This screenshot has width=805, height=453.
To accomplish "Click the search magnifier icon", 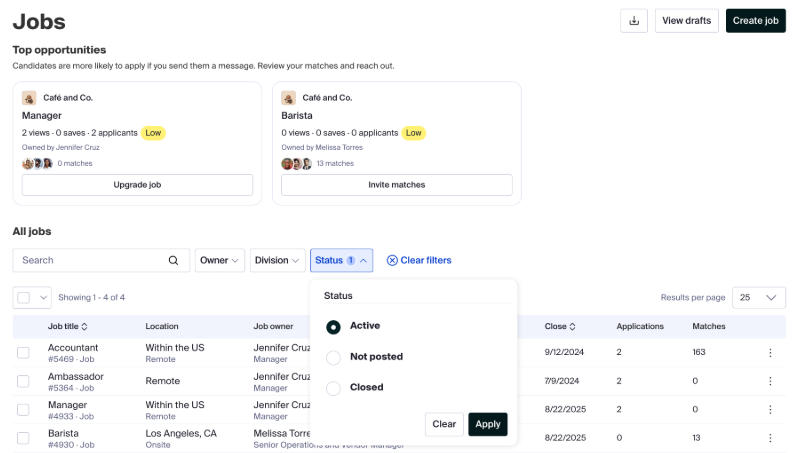I will 174,260.
